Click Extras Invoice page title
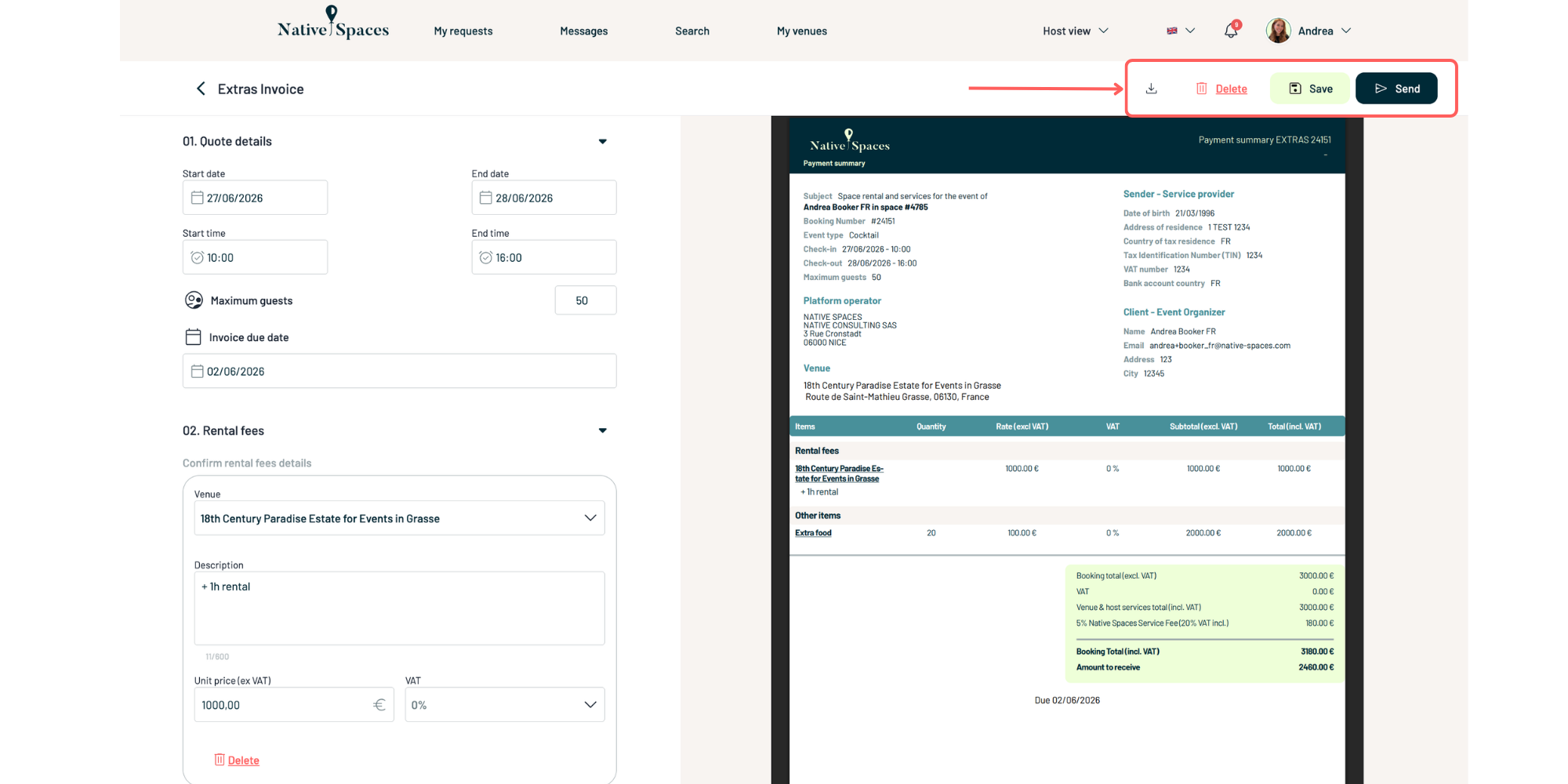 point(261,89)
